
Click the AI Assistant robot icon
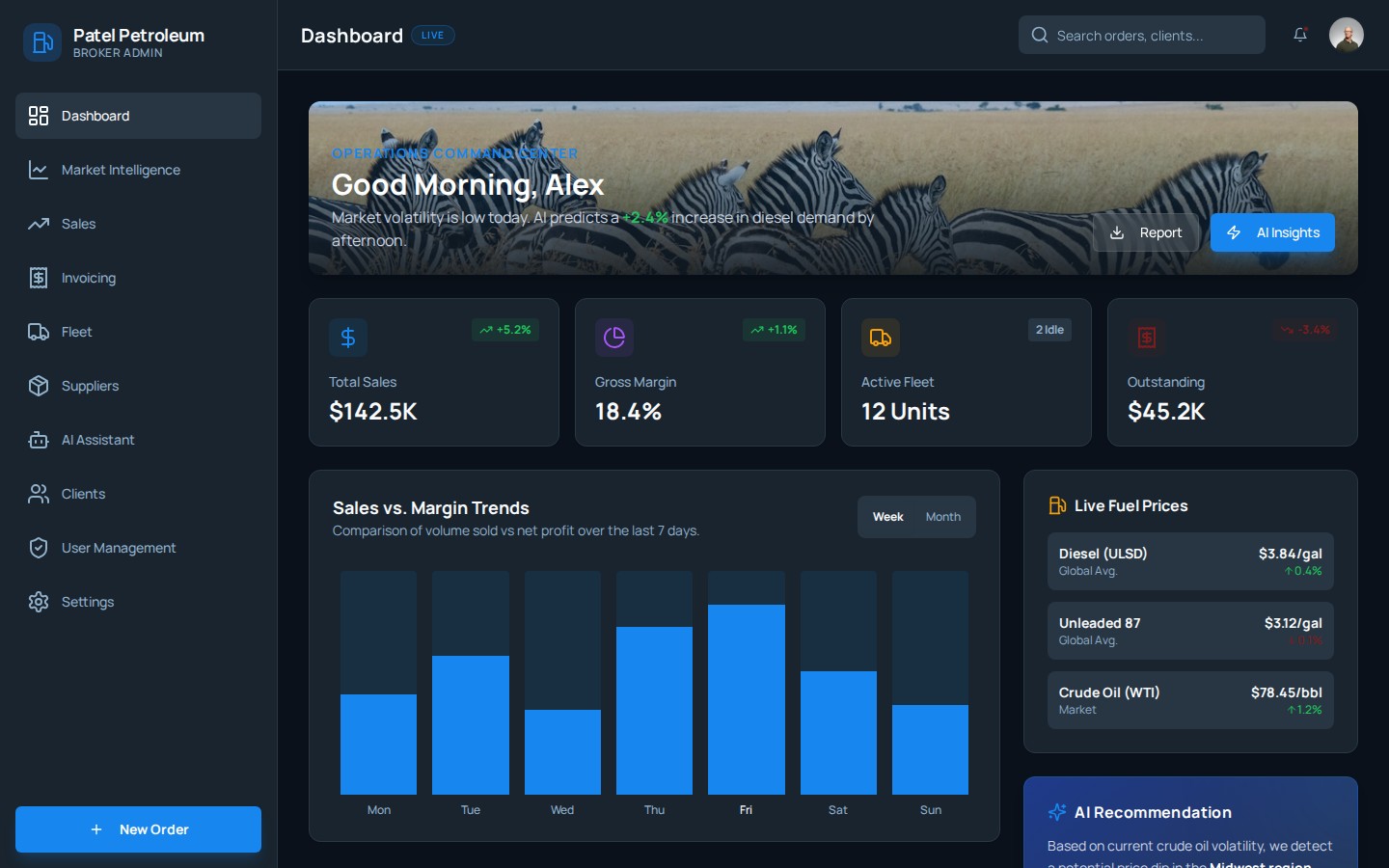coord(39,440)
